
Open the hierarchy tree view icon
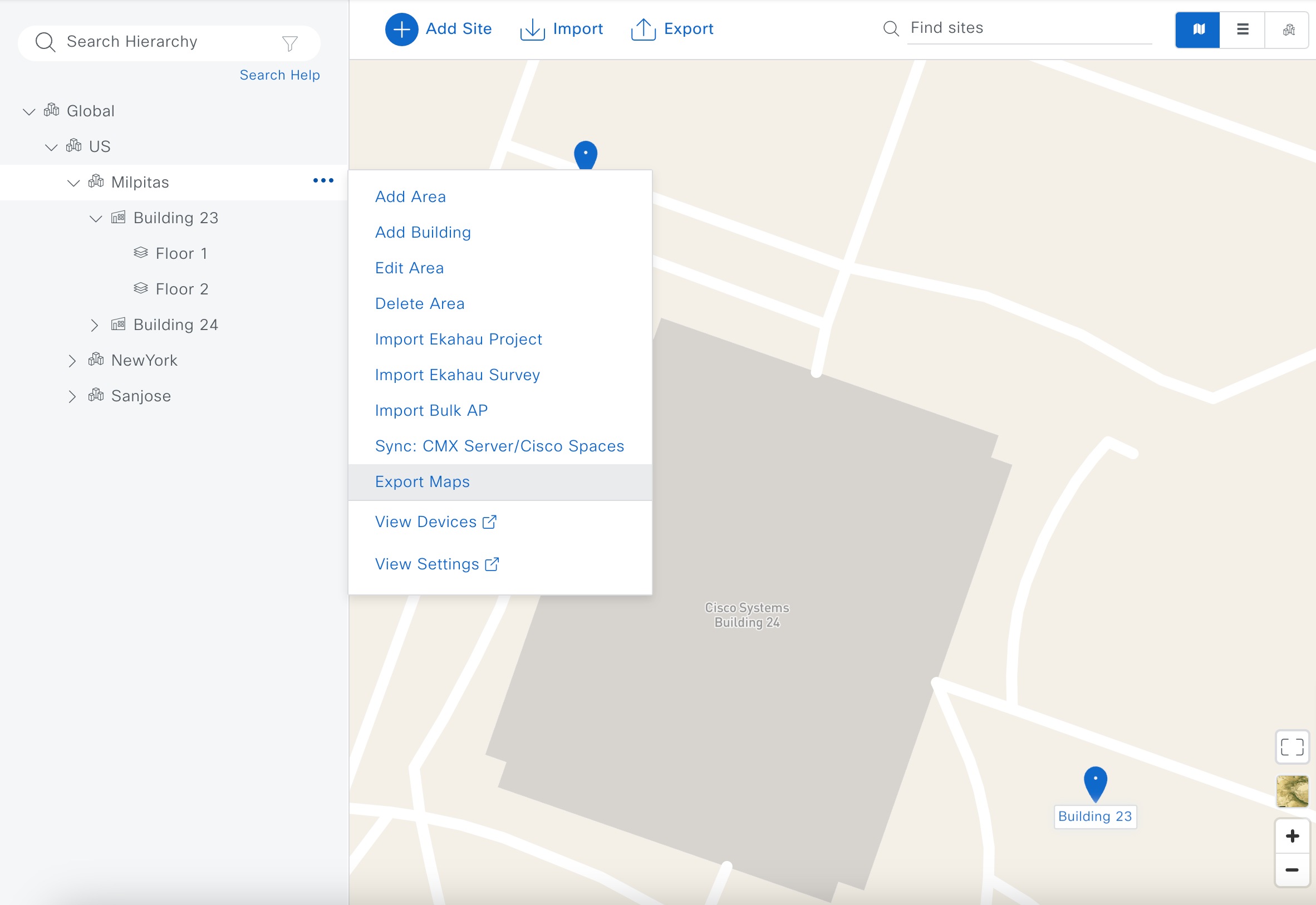(x=1288, y=29)
